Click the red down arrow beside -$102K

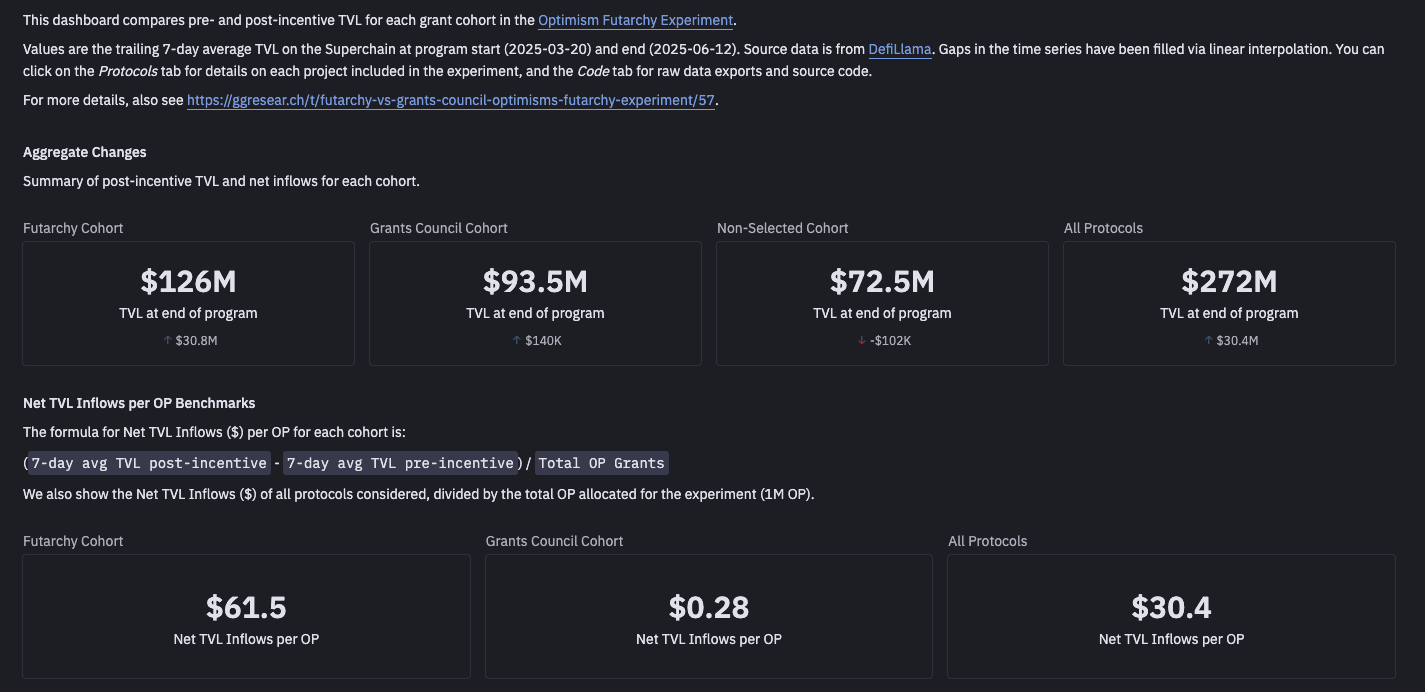pyautogui.click(x=862, y=341)
